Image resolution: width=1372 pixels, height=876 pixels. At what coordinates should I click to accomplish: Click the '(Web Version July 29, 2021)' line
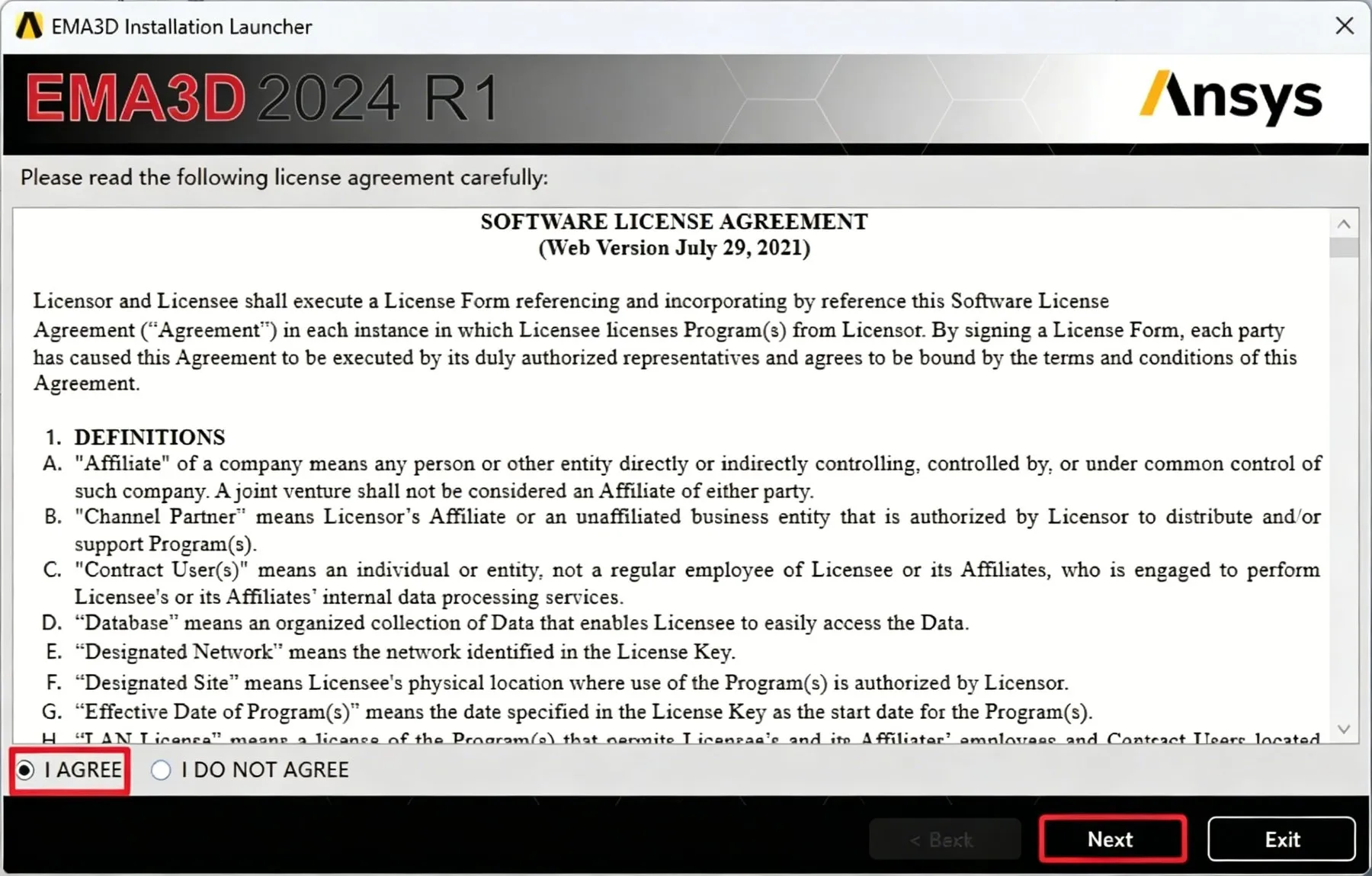674,249
